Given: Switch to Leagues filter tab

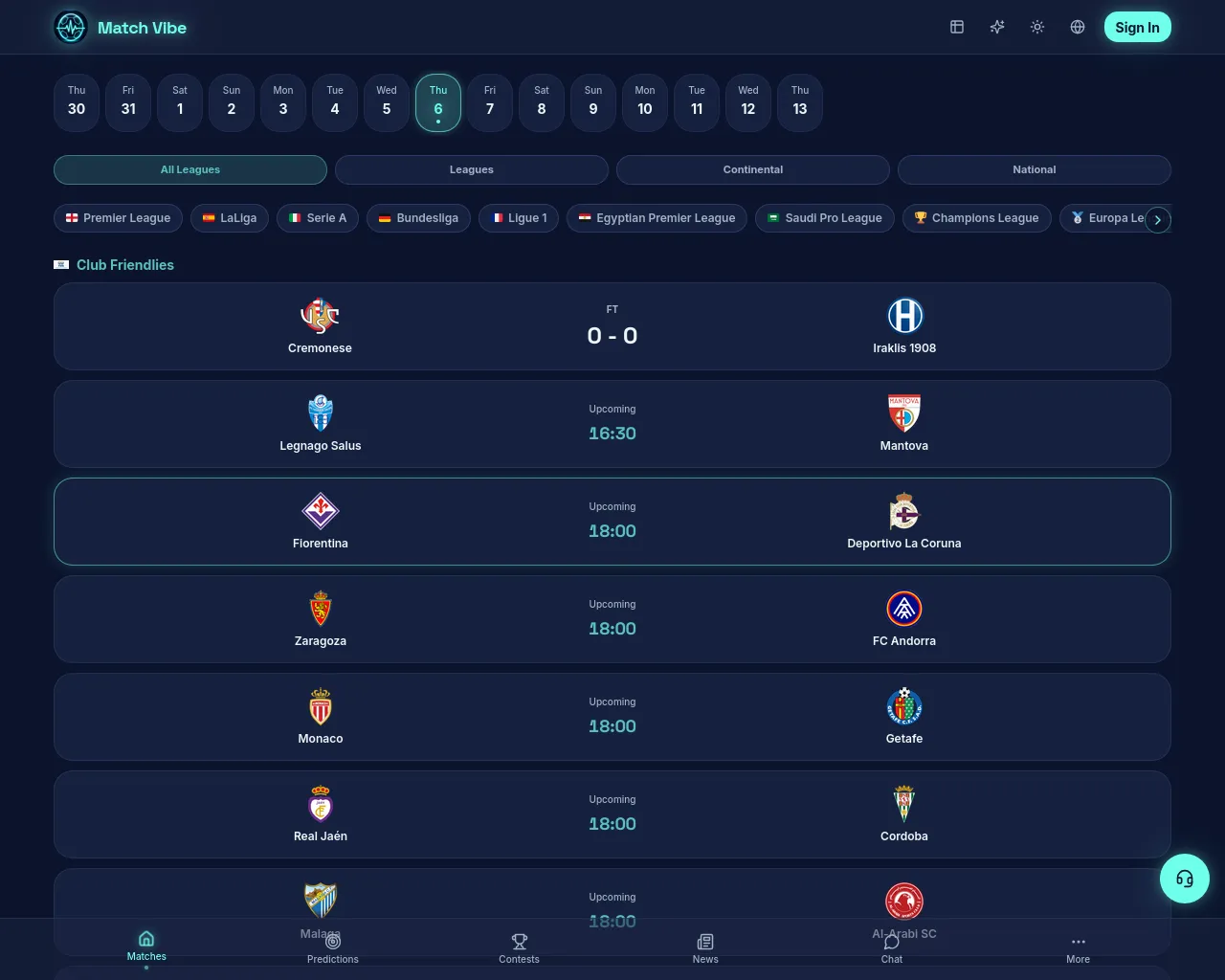Looking at the screenshot, I should [472, 169].
